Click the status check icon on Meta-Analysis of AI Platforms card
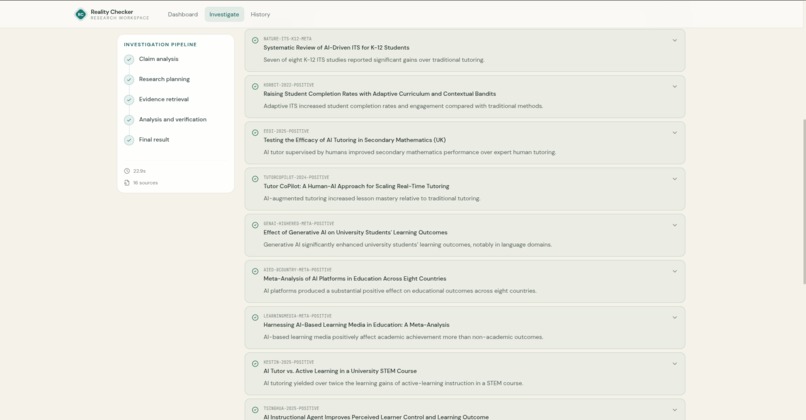 pos(255,271)
